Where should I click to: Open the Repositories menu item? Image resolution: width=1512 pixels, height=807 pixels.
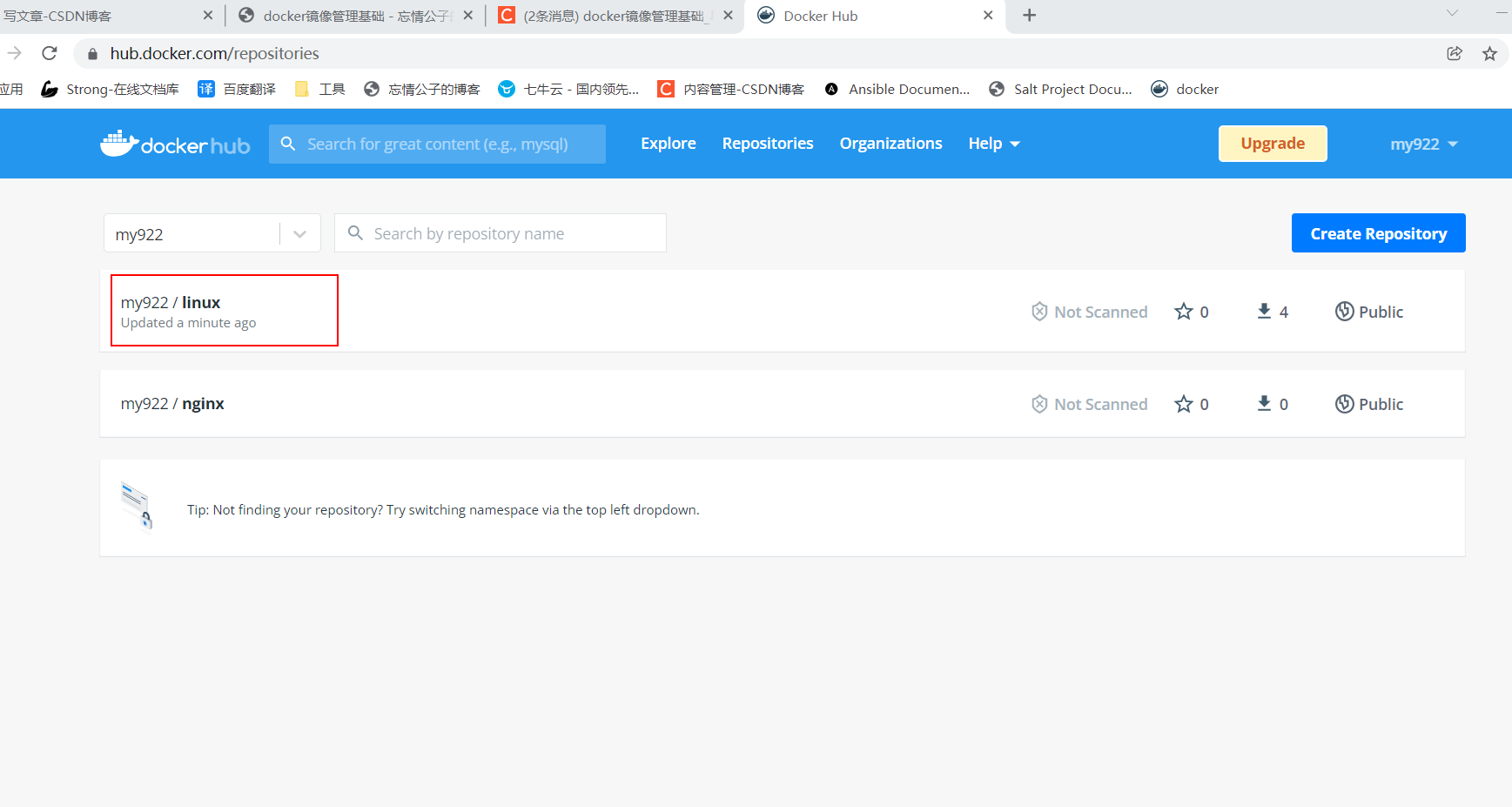click(x=768, y=144)
